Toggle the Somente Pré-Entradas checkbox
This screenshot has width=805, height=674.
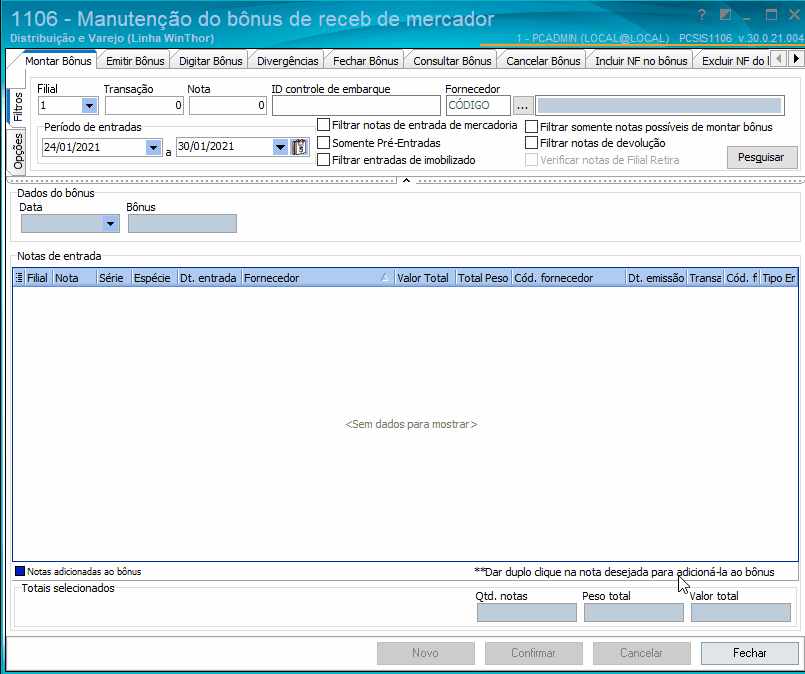click(x=323, y=142)
